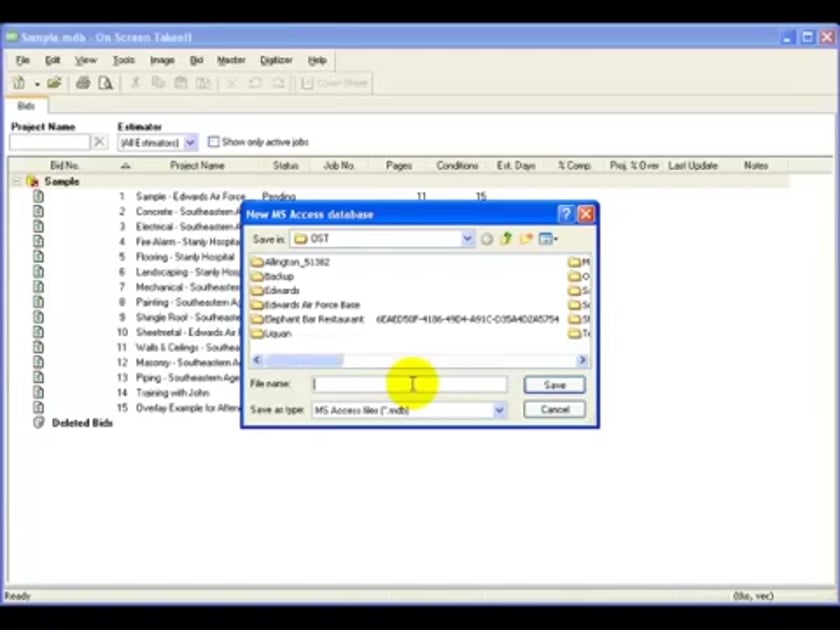840x630 pixels.
Task: Open the View menu
Action: pyautogui.click(x=85, y=60)
